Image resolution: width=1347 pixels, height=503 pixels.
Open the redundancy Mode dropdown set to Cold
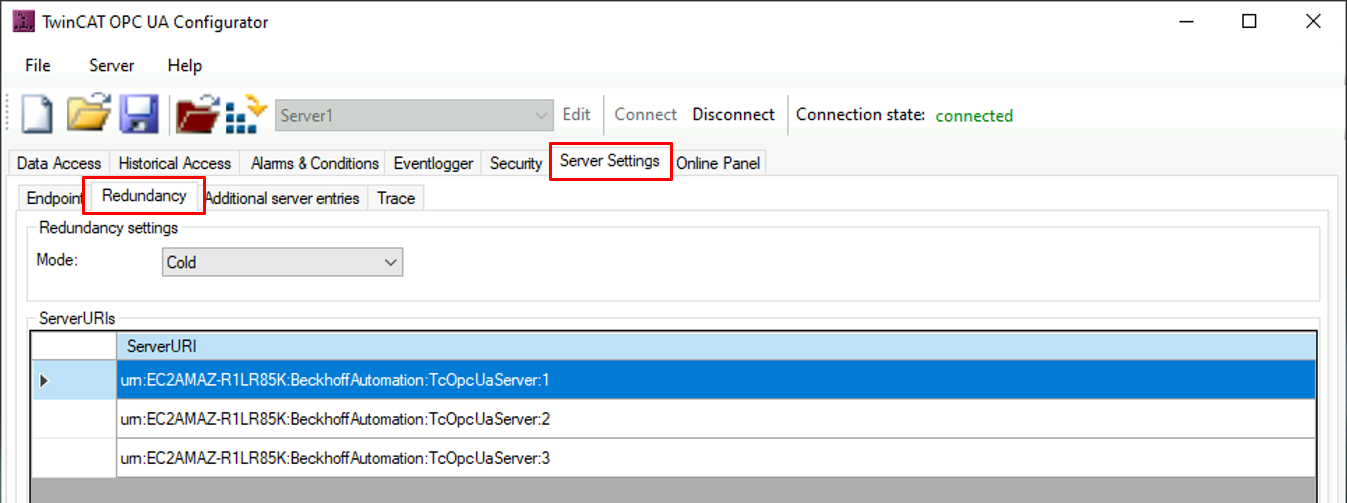click(282, 263)
